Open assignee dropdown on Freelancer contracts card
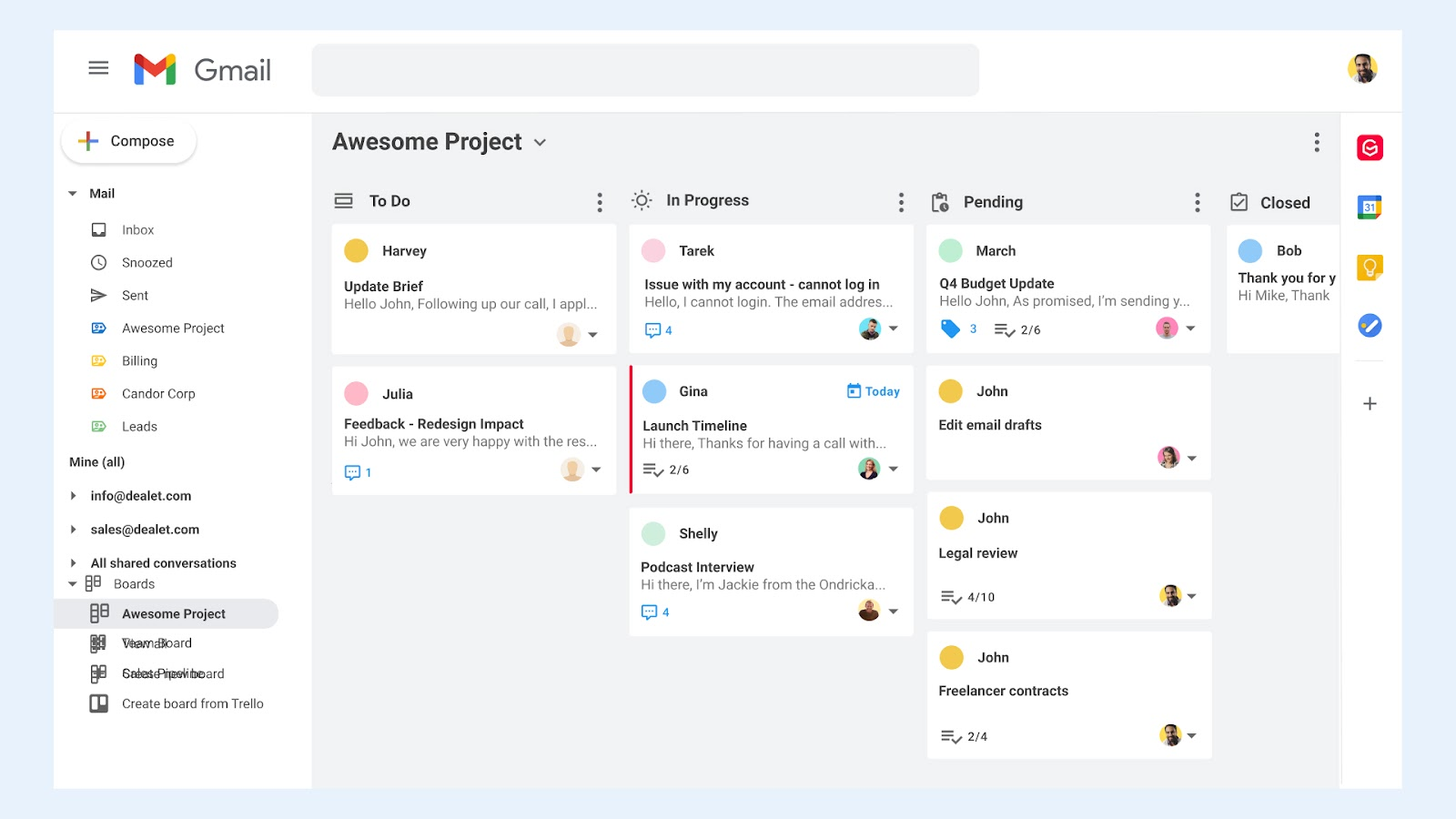1456x819 pixels. pos(1191,735)
